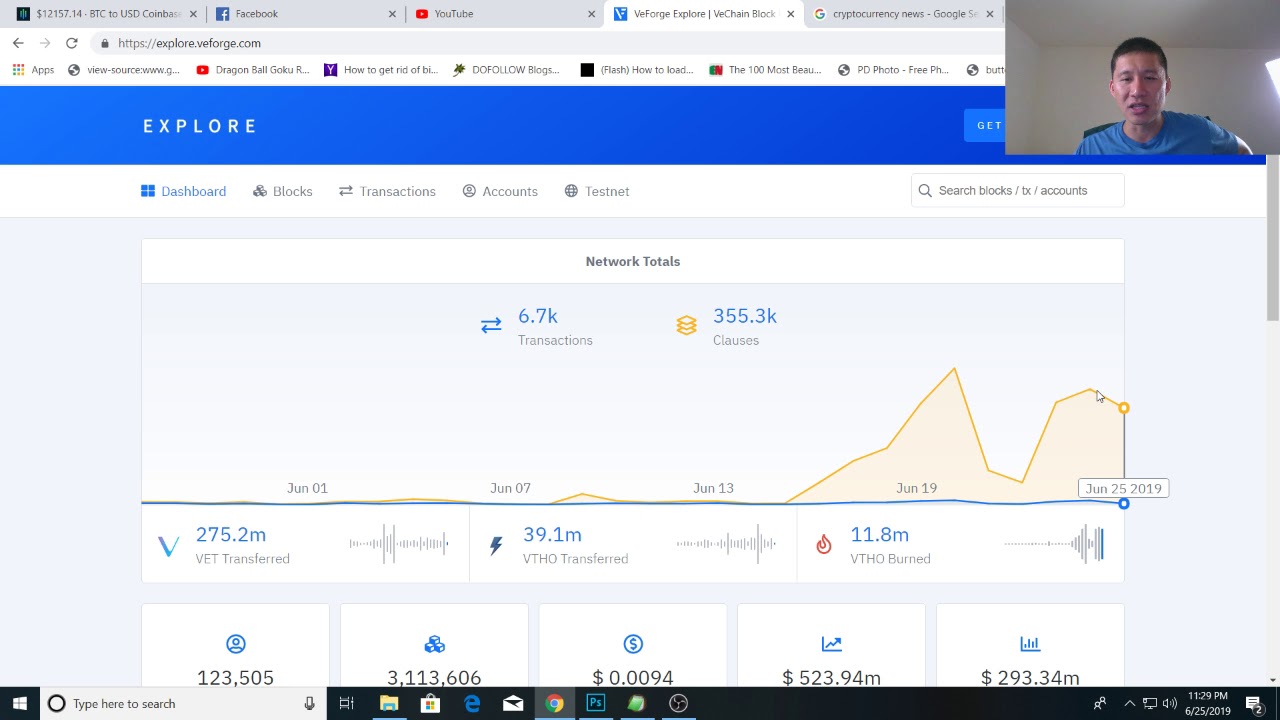Open The 100 Most Beau... bookmark
Viewport: 1280px width, 720px height.
tap(766, 70)
